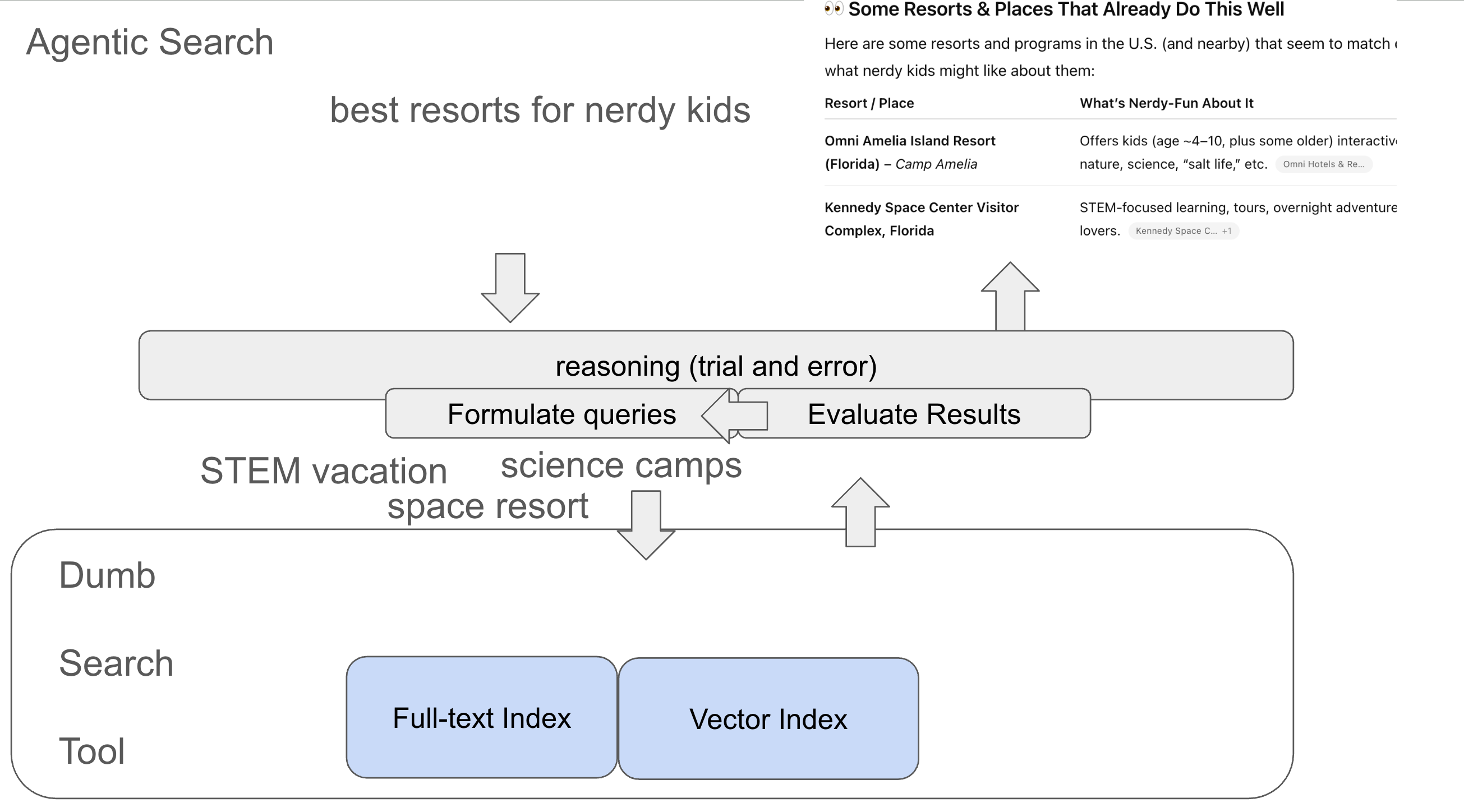Click the Resort / Place column header
Image resolution: width=1464 pixels, height=812 pixels.
pos(869,103)
